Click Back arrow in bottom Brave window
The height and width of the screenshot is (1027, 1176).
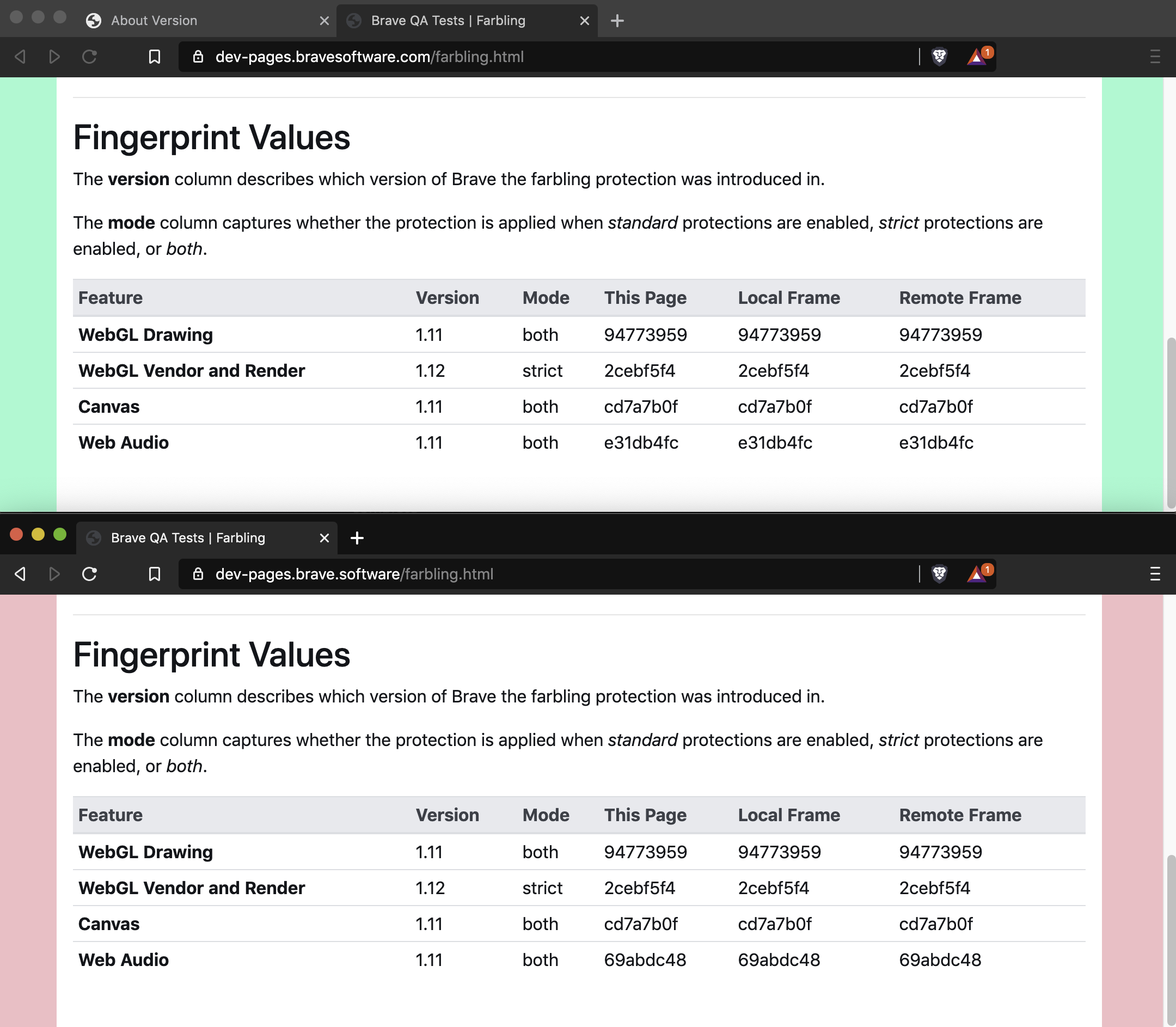click(20, 574)
